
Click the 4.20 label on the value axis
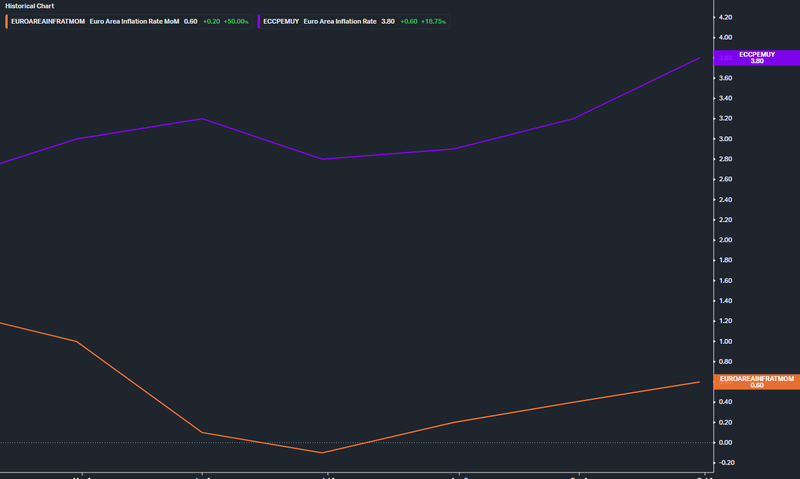[725, 17]
